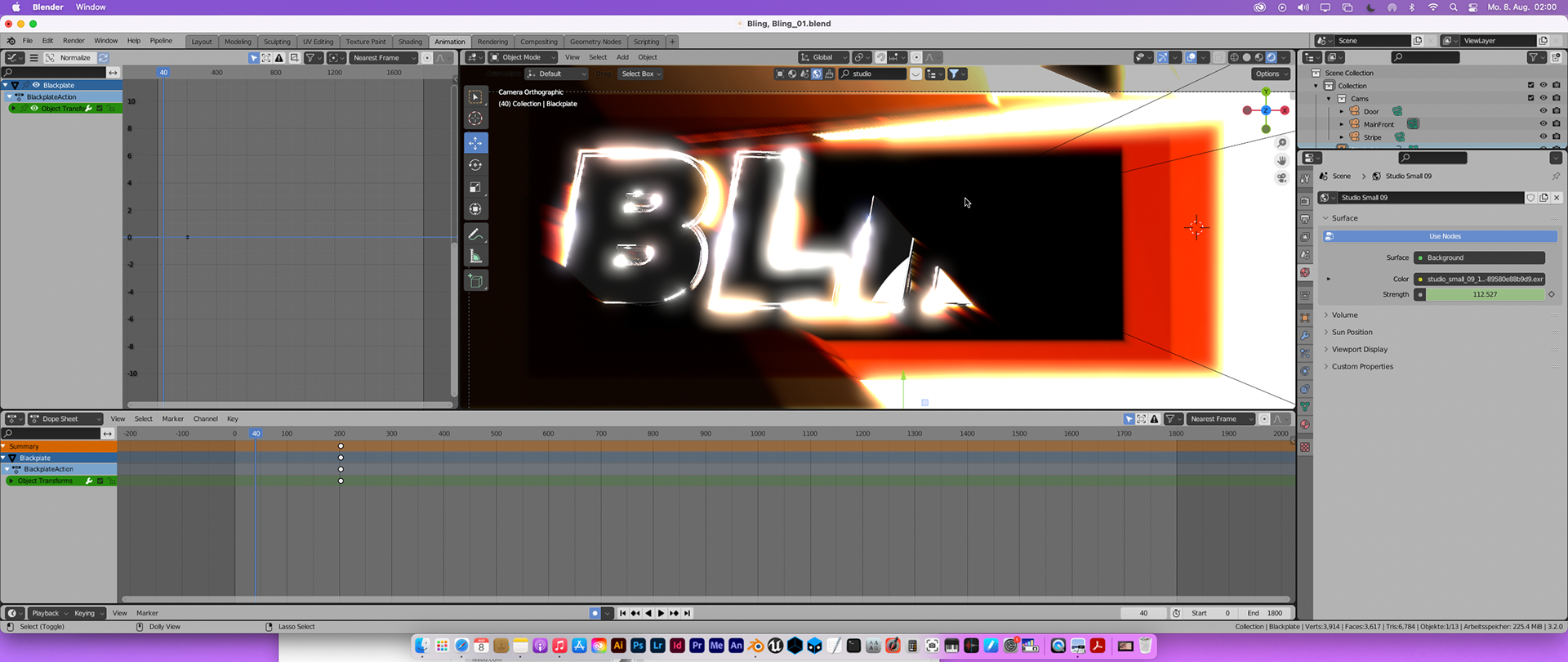
Task: Switch to wireframe viewport shading
Action: (x=1235, y=57)
